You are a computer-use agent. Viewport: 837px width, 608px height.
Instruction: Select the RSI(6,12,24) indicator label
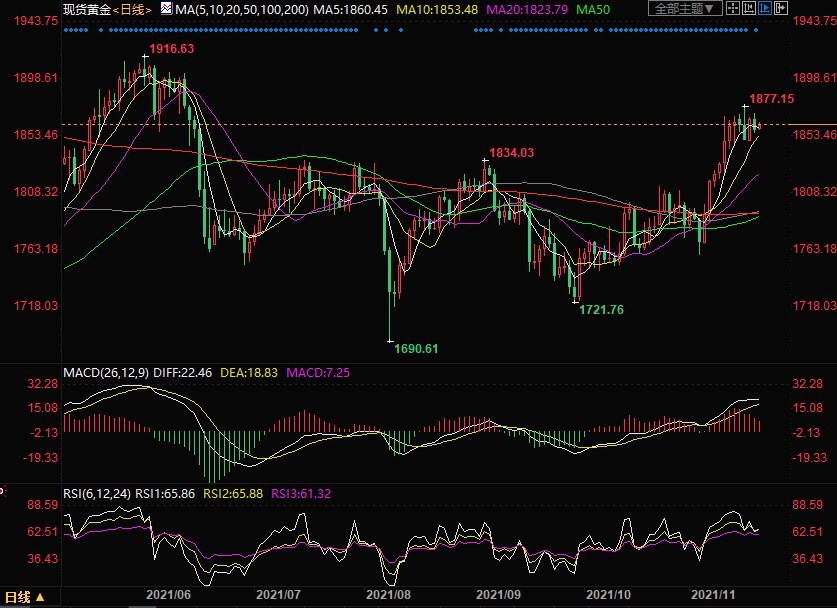pos(99,493)
